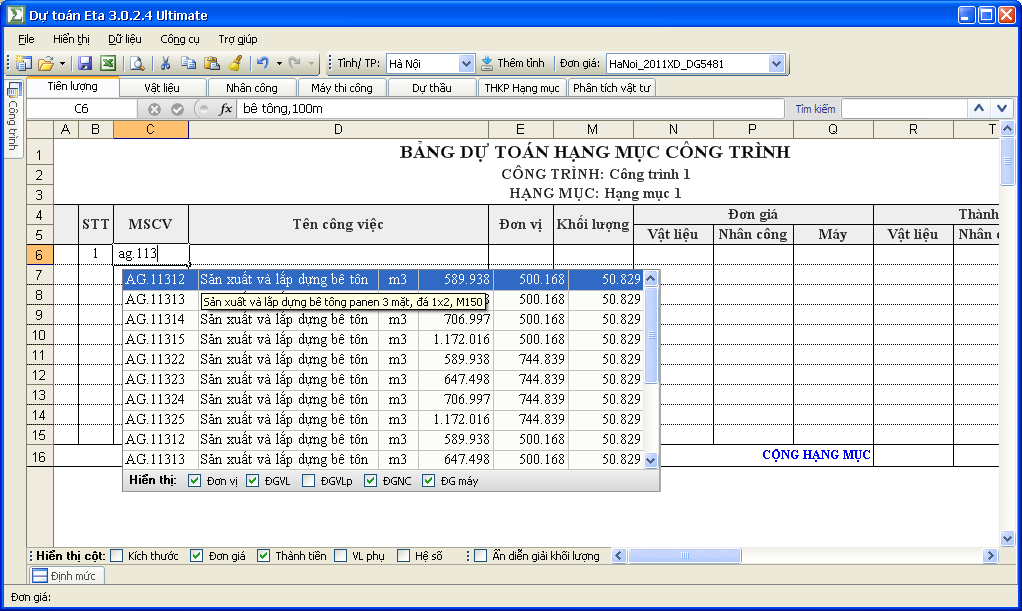Click the Paste clipboard icon

click(212, 63)
